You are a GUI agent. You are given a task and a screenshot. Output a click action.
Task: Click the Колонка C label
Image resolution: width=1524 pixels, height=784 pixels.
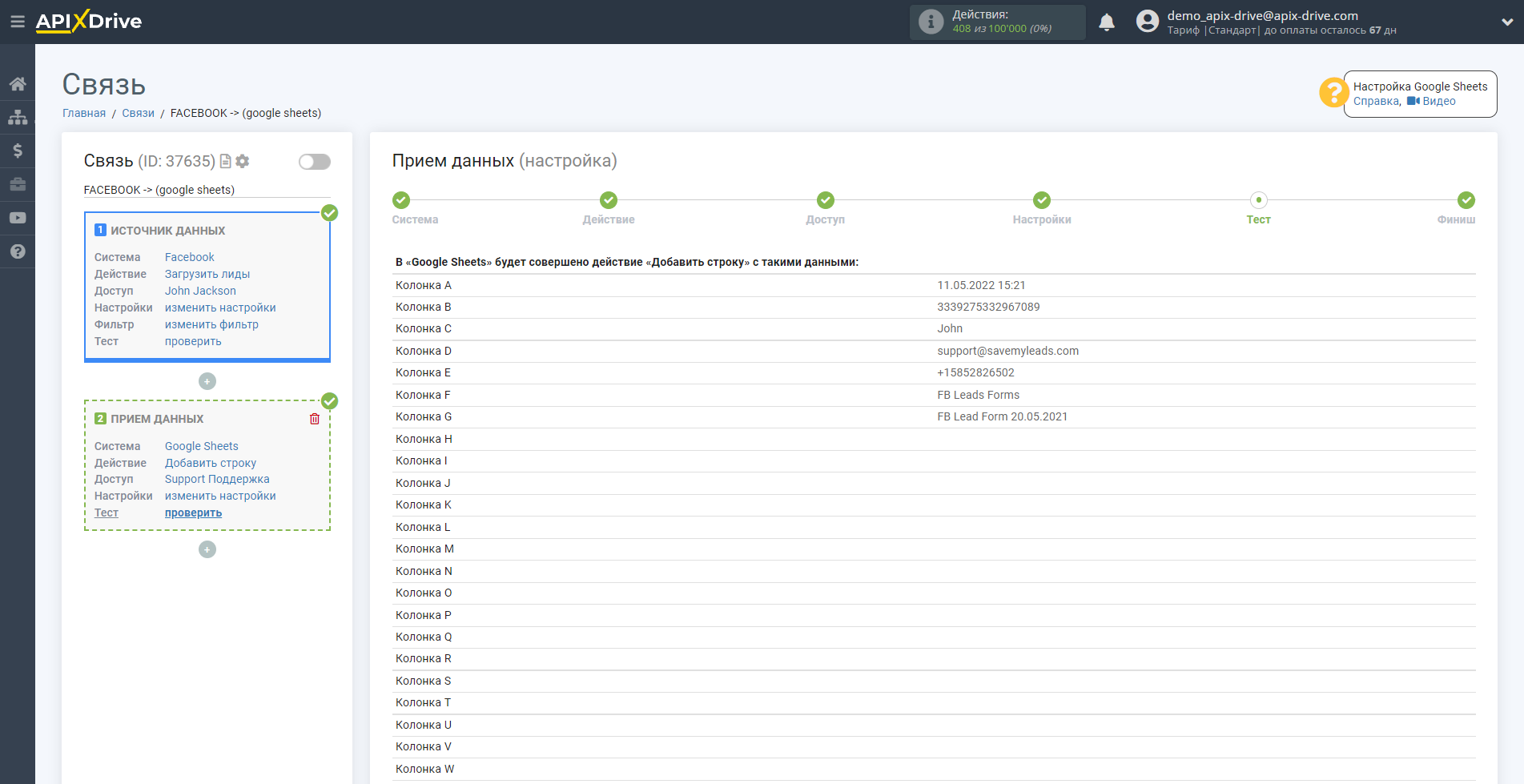424,328
